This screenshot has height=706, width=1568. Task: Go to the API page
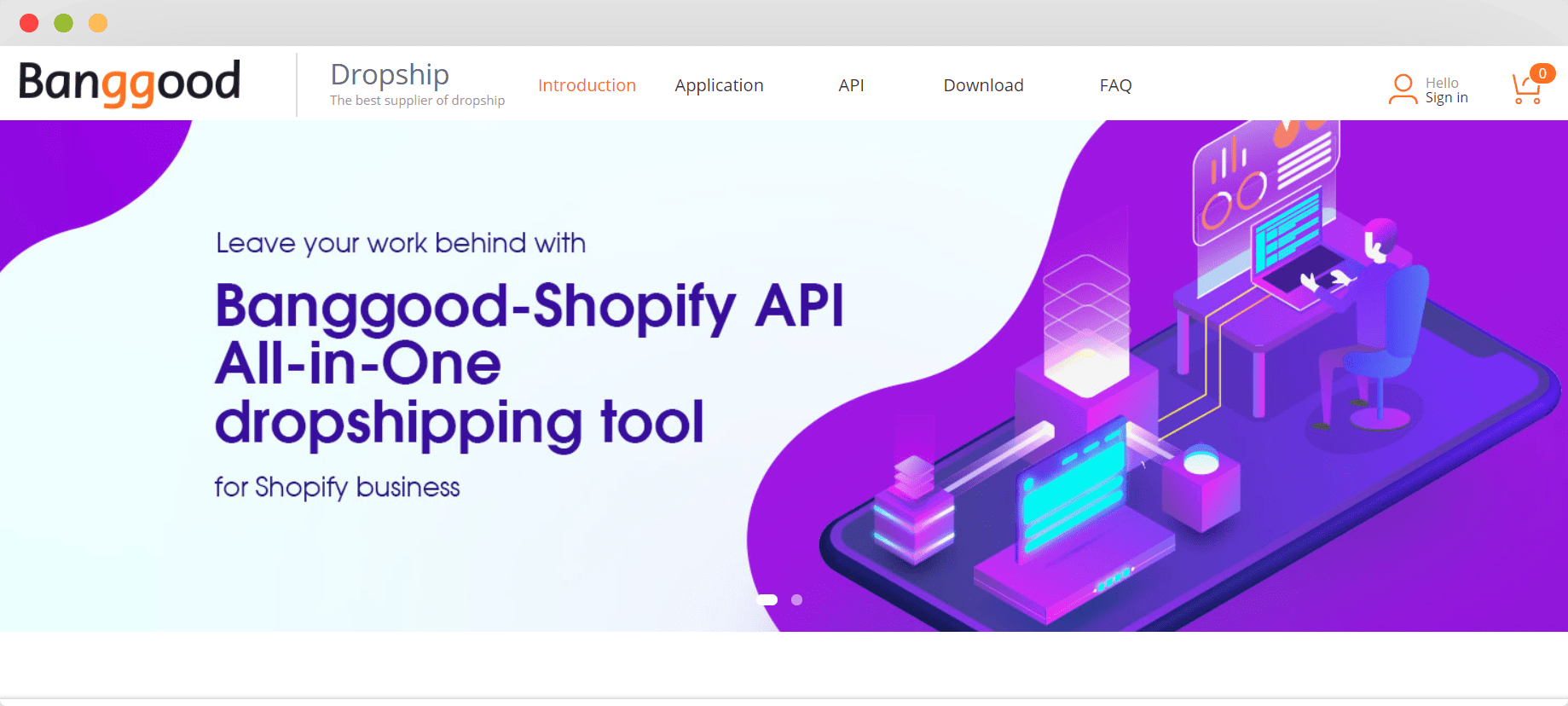(x=851, y=85)
